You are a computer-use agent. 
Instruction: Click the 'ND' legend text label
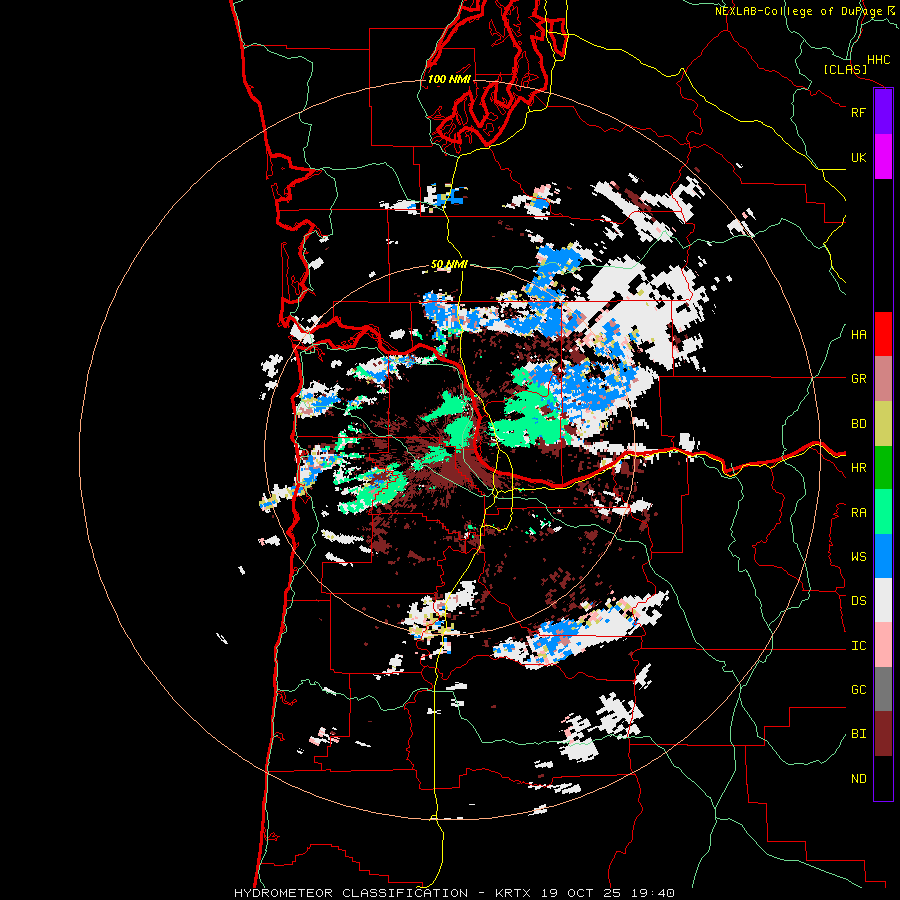(x=858, y=779)
